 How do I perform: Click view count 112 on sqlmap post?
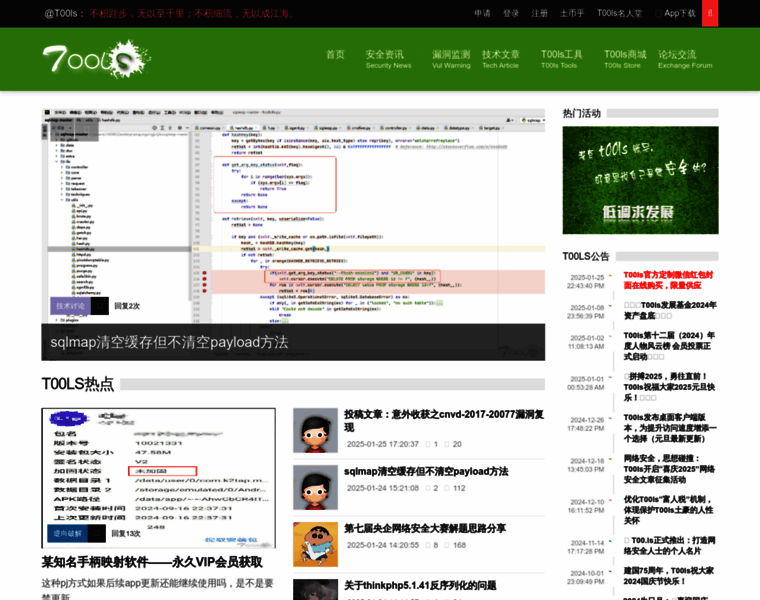(459, 488)
